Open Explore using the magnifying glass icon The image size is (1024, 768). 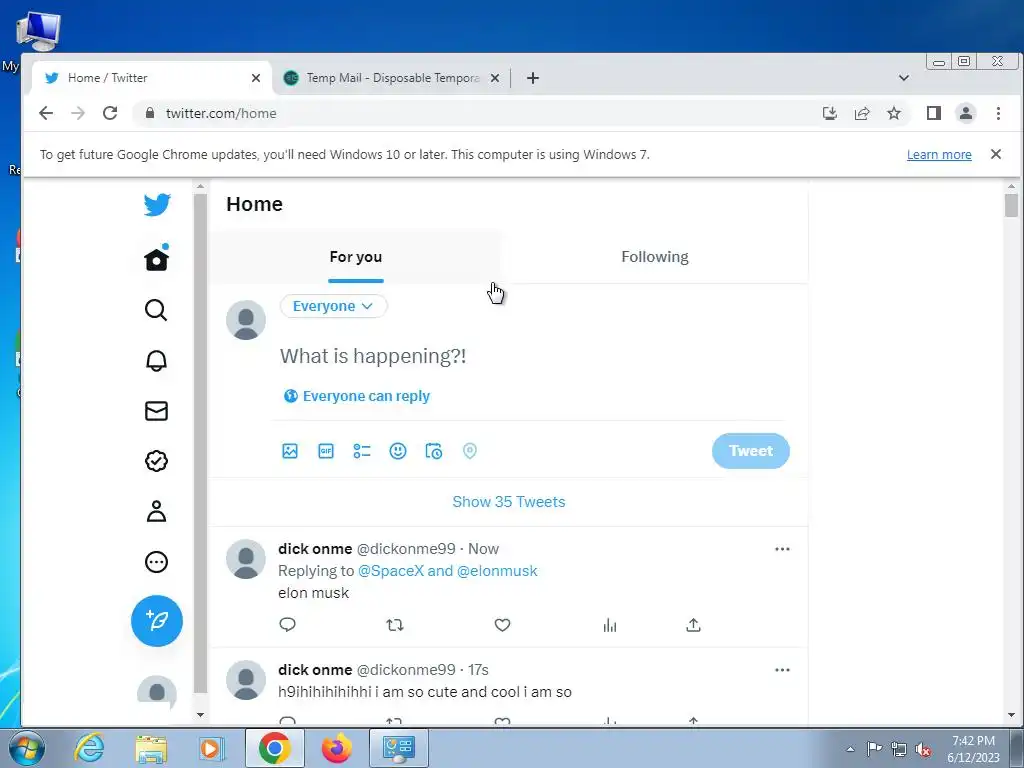(x=156, y=310)
